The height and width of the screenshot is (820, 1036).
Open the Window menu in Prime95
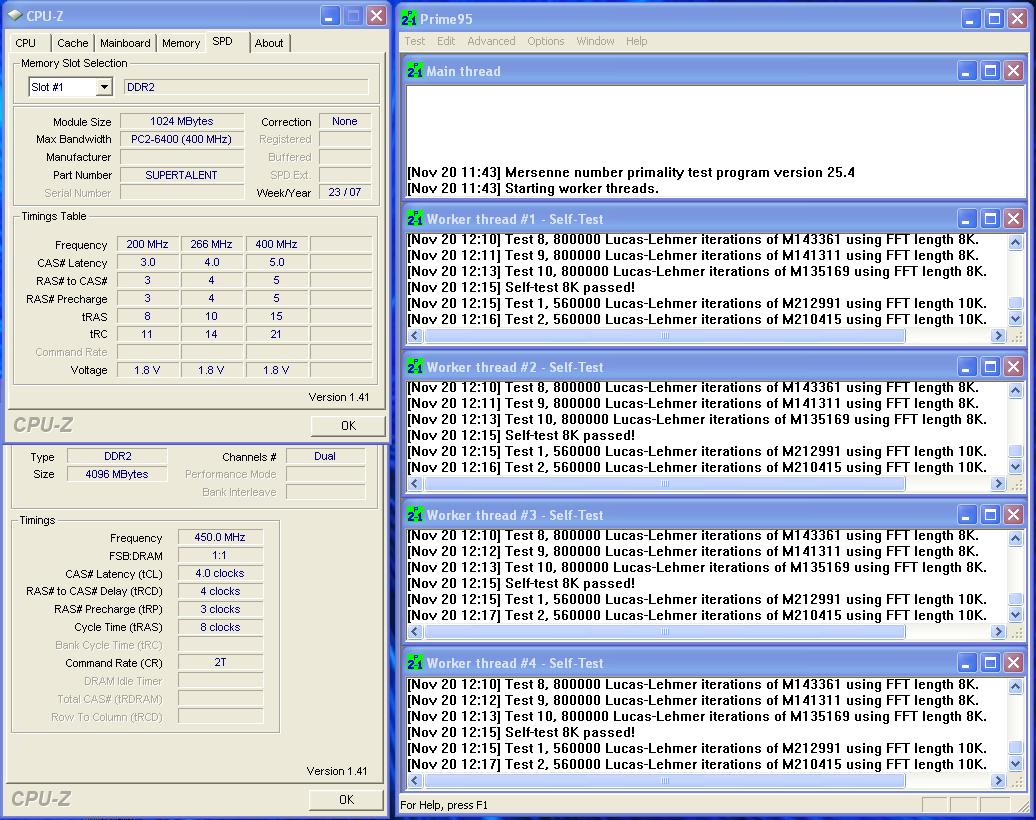click(x=595, y=41)
